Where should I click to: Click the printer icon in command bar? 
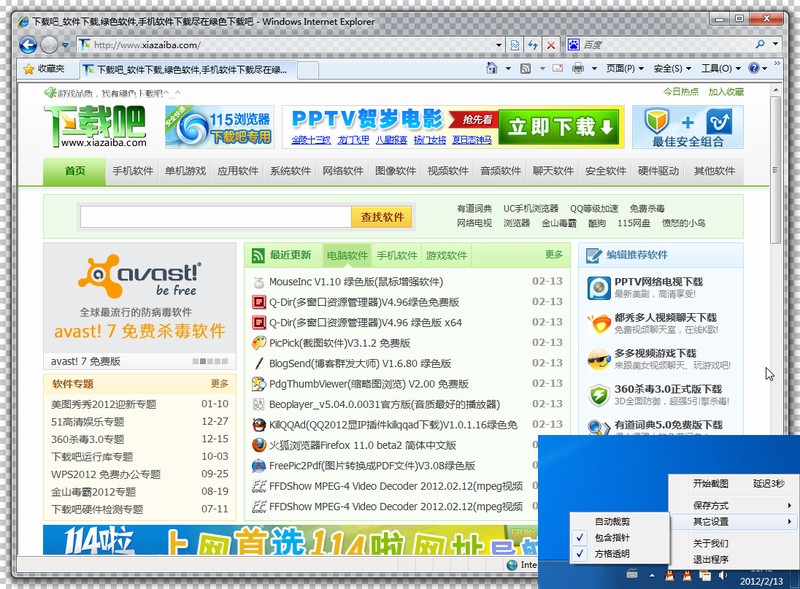[578, 68]
